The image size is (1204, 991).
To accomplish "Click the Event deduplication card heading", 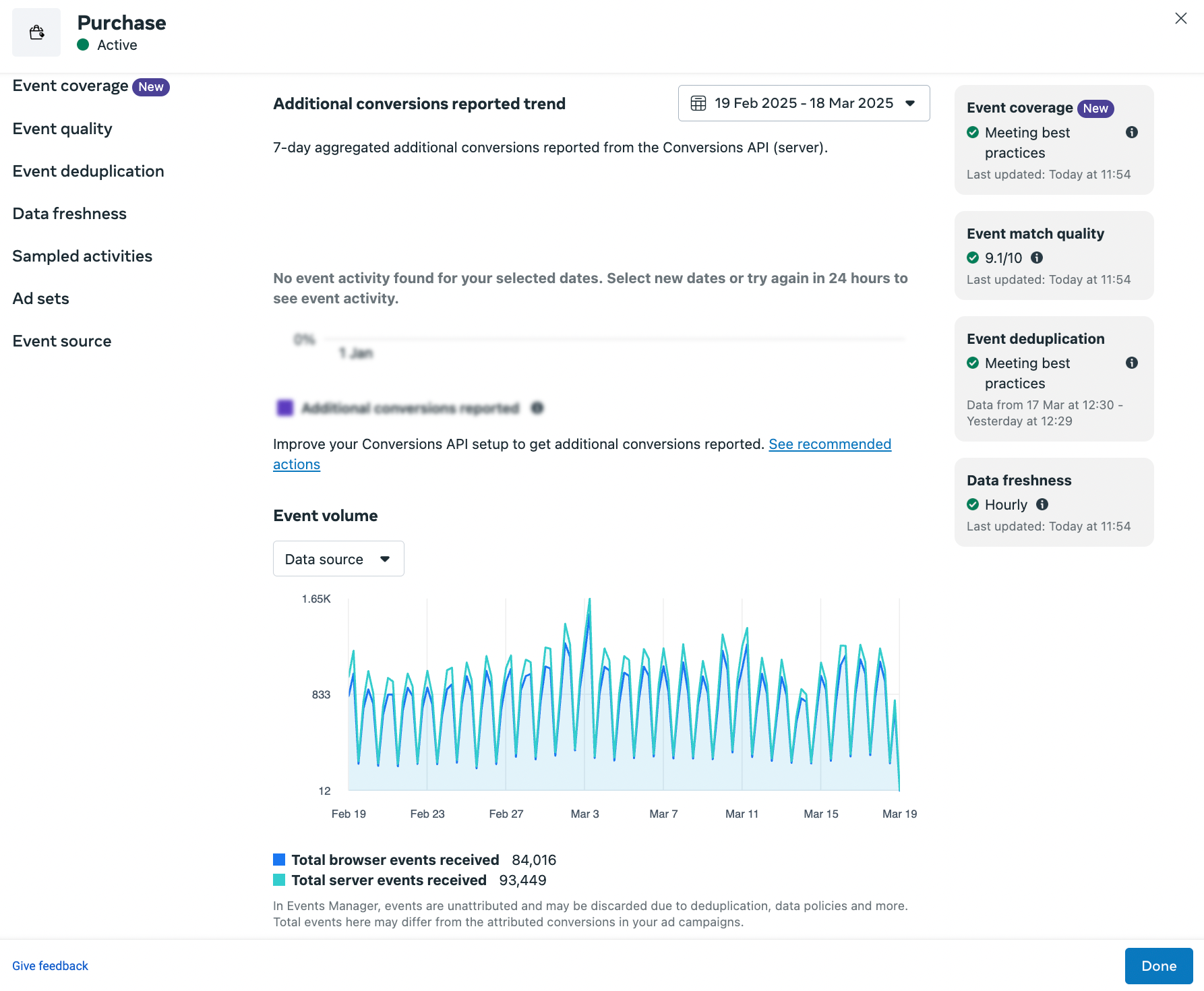I will 1035,339.
